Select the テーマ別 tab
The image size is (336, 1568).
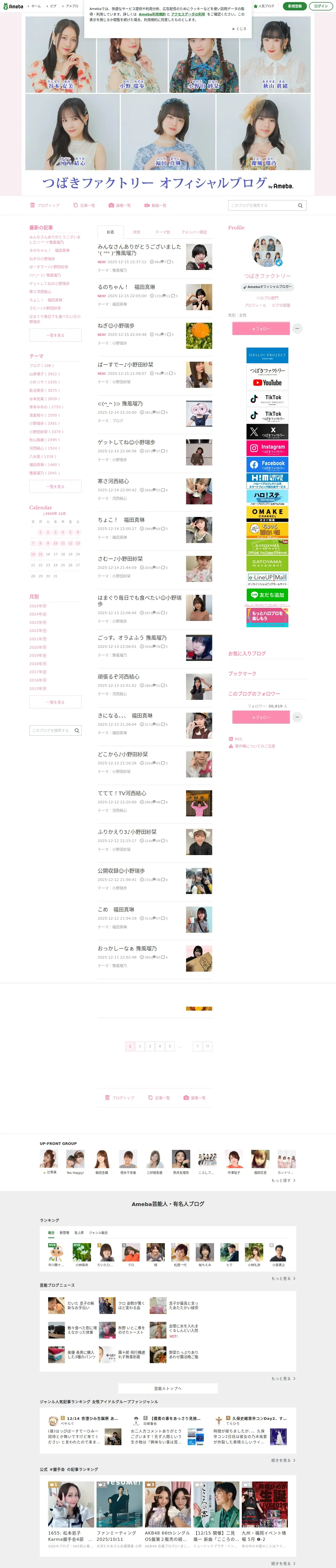click(x=163, y=232)
